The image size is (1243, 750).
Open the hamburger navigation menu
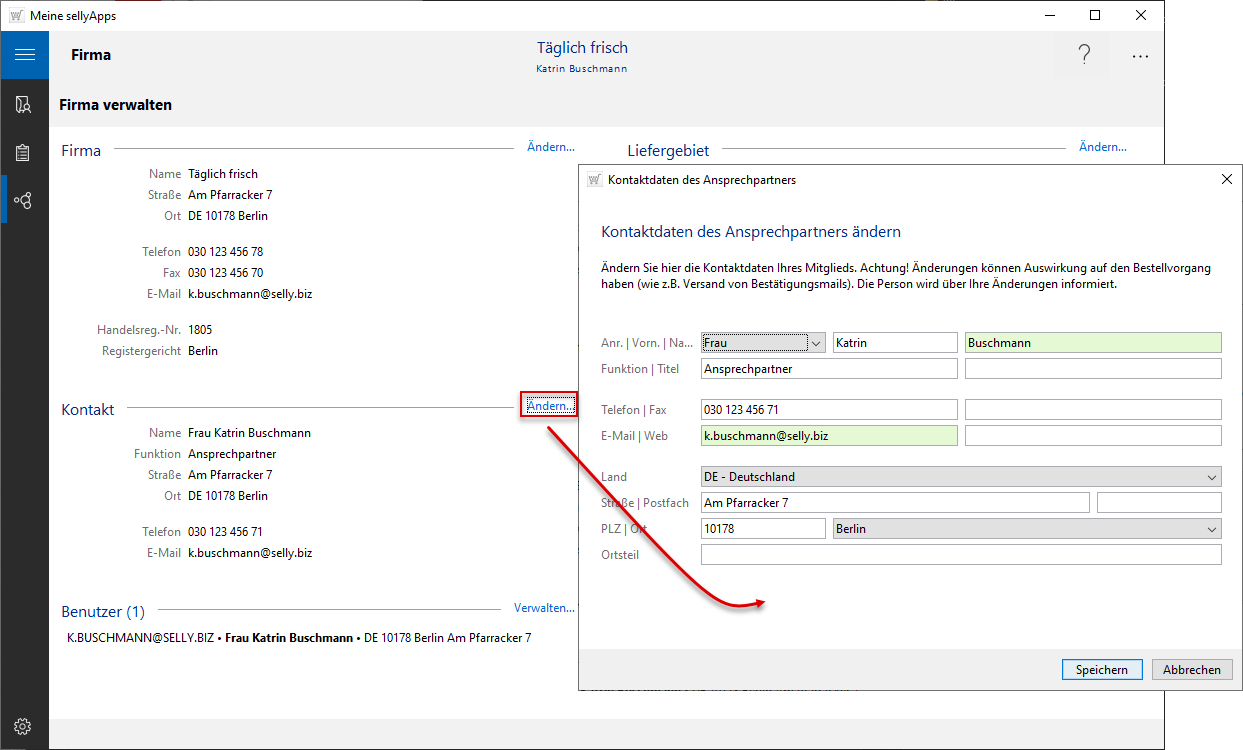pos(24,55)
